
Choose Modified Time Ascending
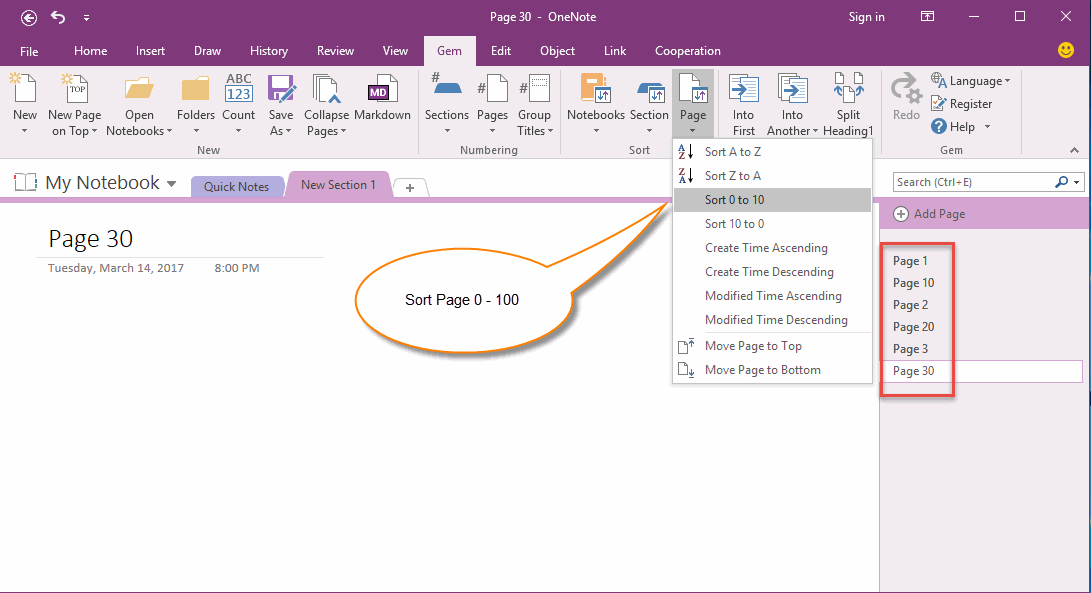click(772, 296)
